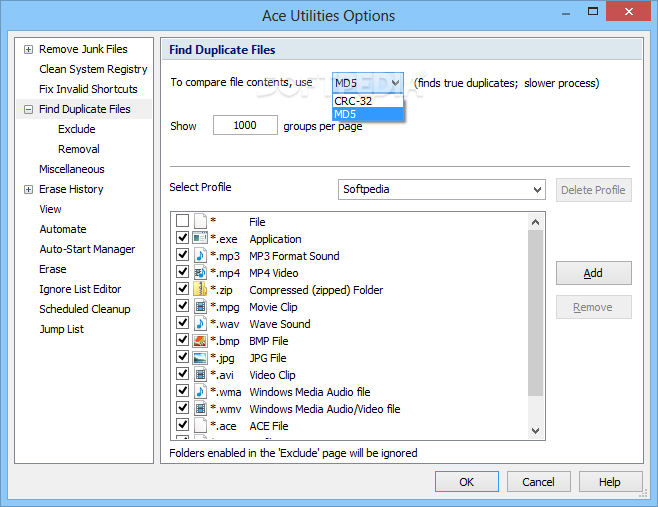Enable the * File checkbox
The height and width of the screenshot is (507, 658).
(x=182, y=220)
